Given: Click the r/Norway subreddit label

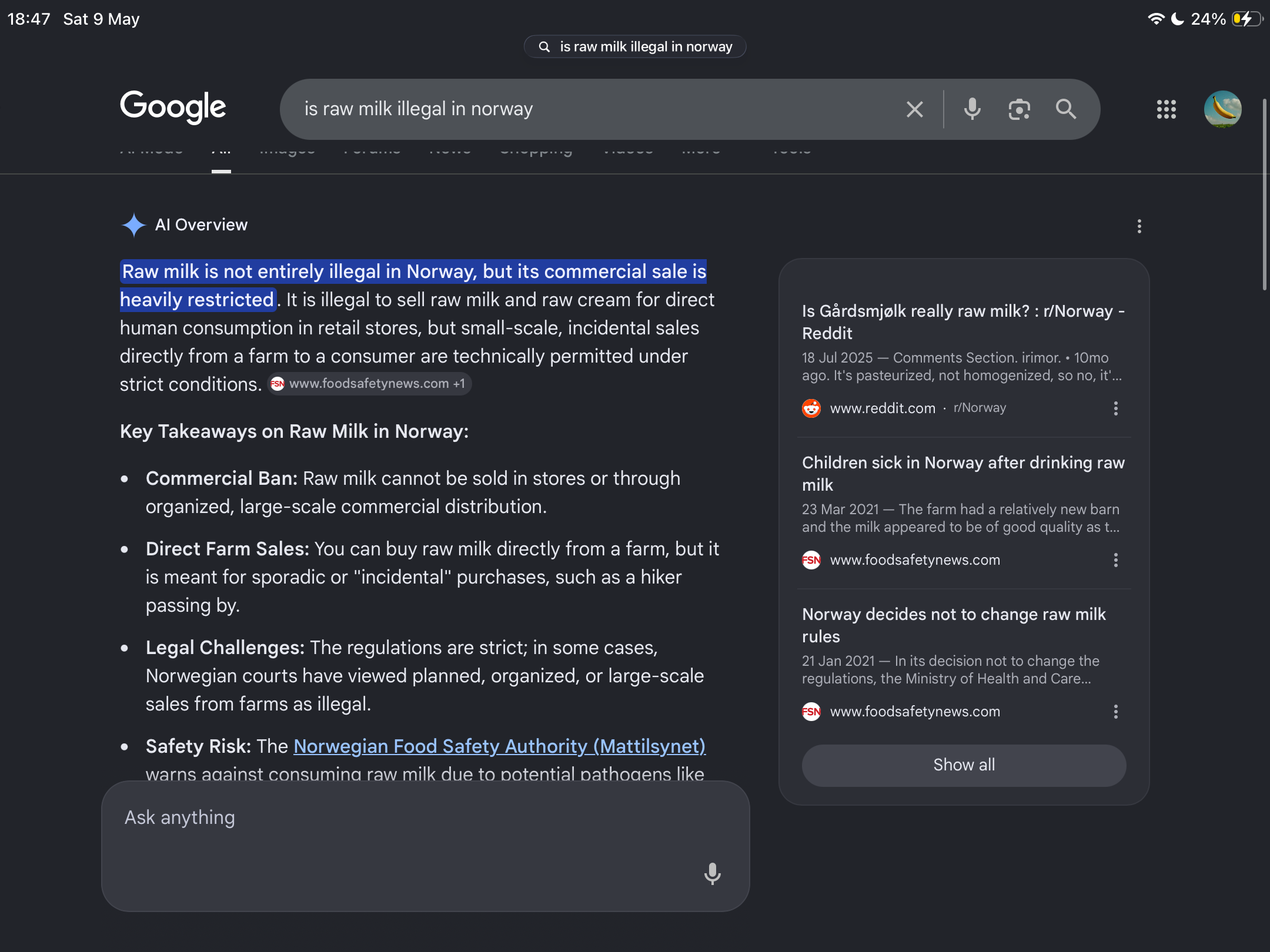Looking at the screenshot, I should click(980, 408).
